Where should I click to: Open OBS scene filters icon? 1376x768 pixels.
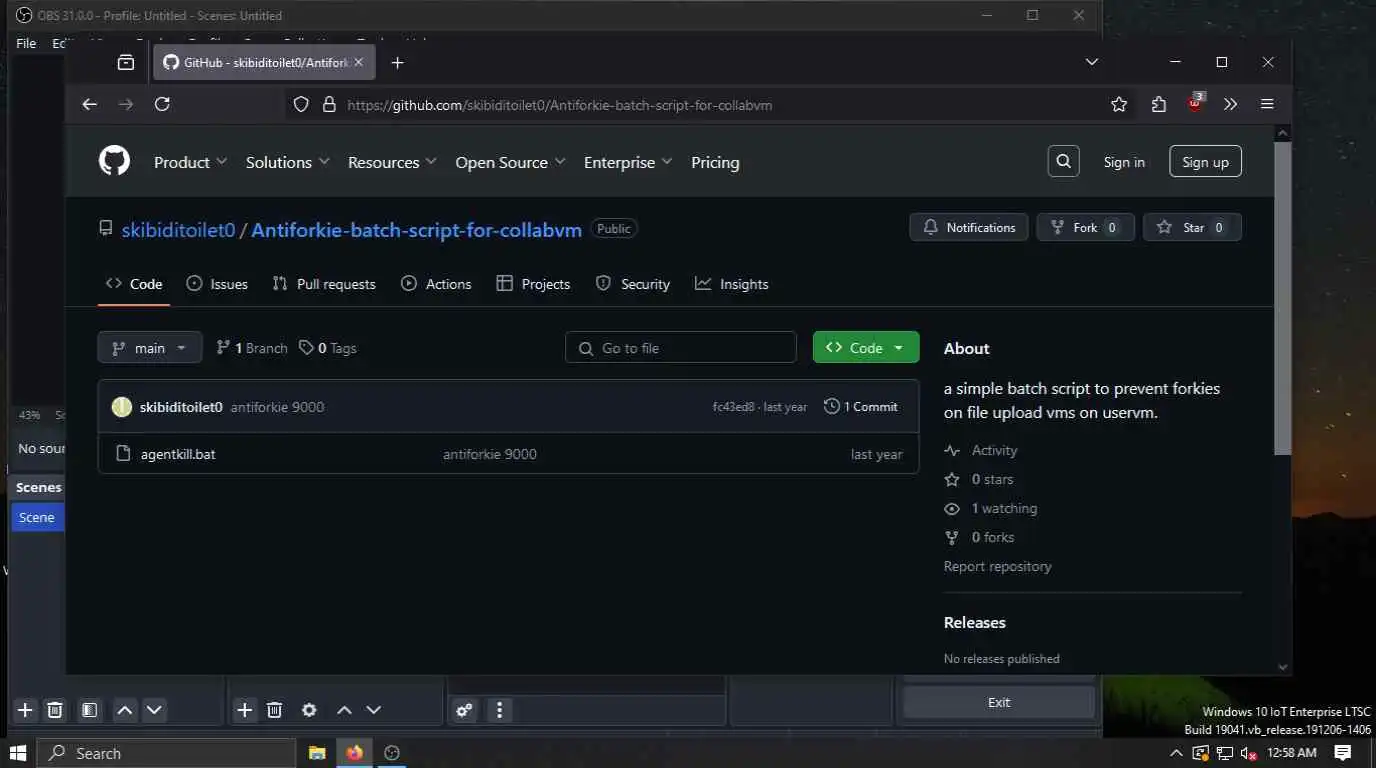pos(89,710)
